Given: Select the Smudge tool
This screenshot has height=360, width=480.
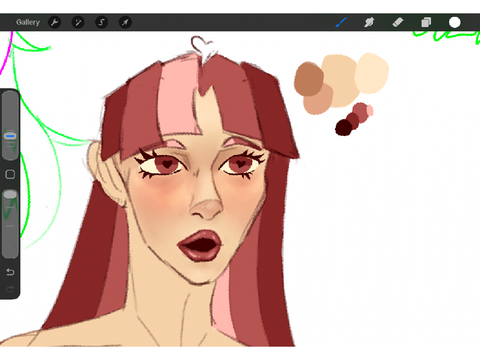Looking at the screenshot, I should 369,22.
